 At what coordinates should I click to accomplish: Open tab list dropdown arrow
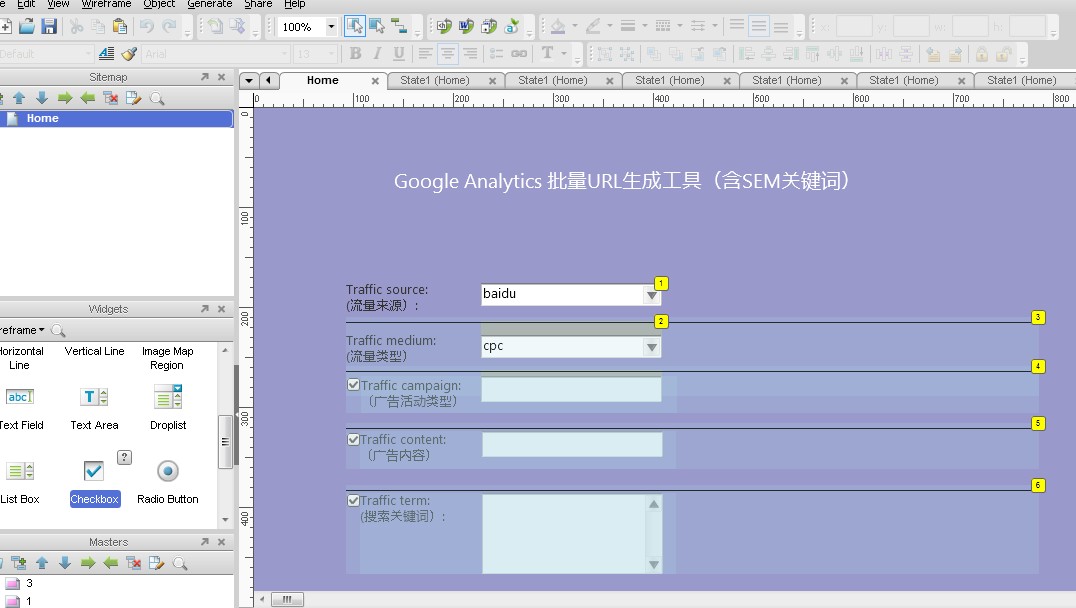pos(248,80)
